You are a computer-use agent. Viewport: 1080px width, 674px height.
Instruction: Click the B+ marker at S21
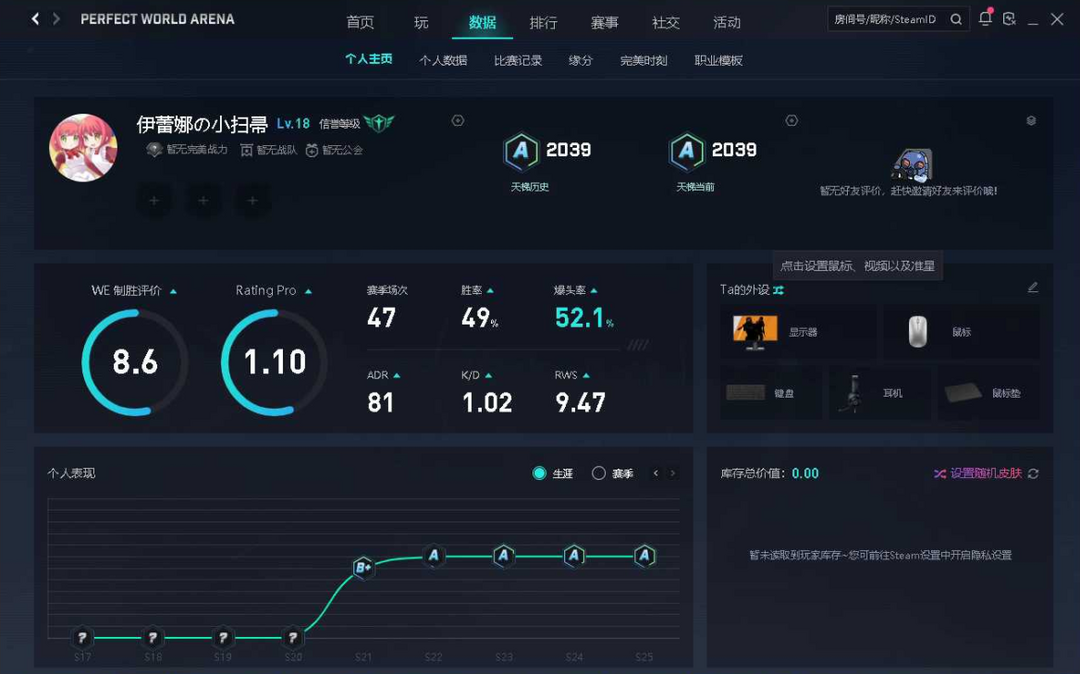pyautogui.click(x=364, y=567)
